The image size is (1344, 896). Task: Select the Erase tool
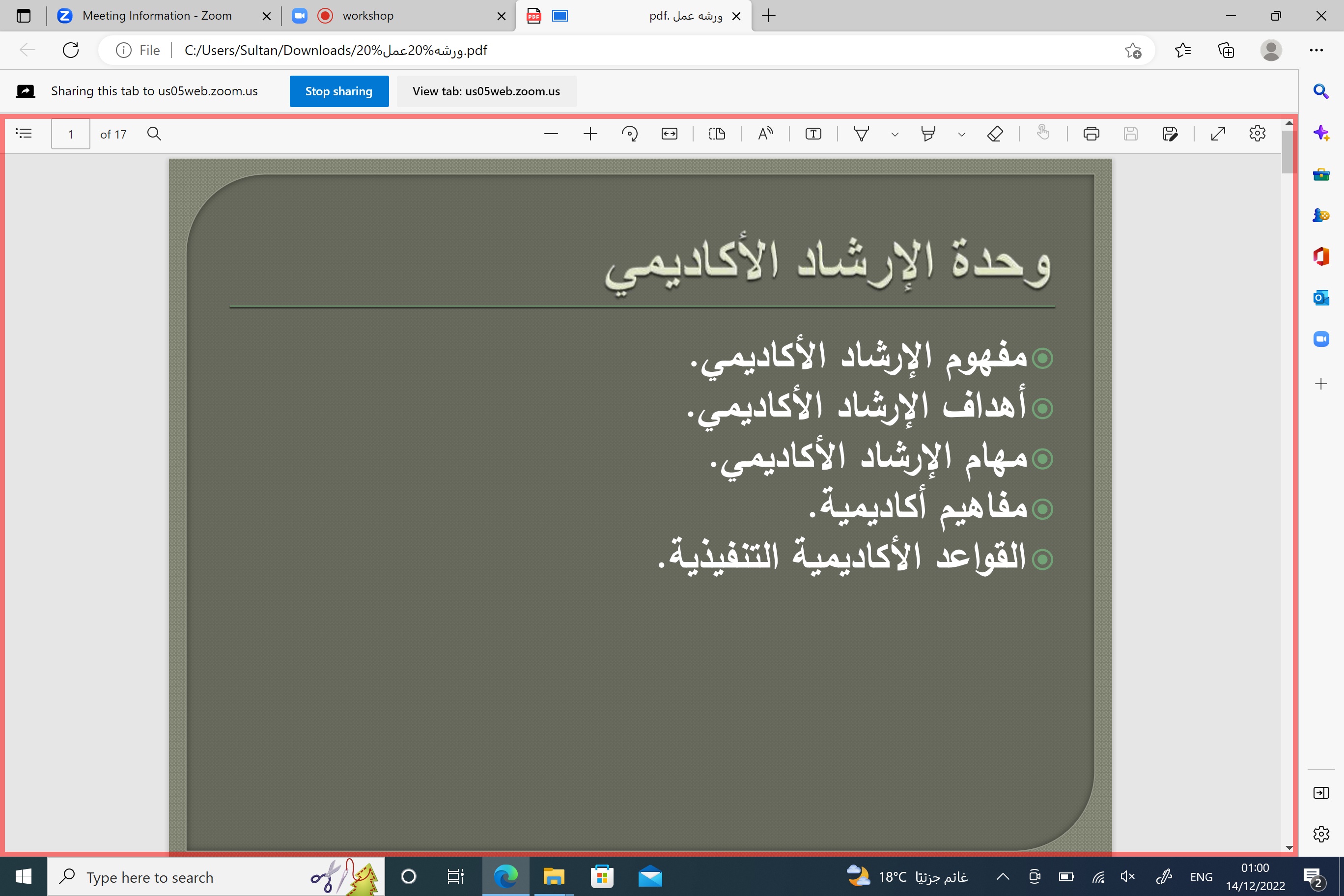(995, 134)
